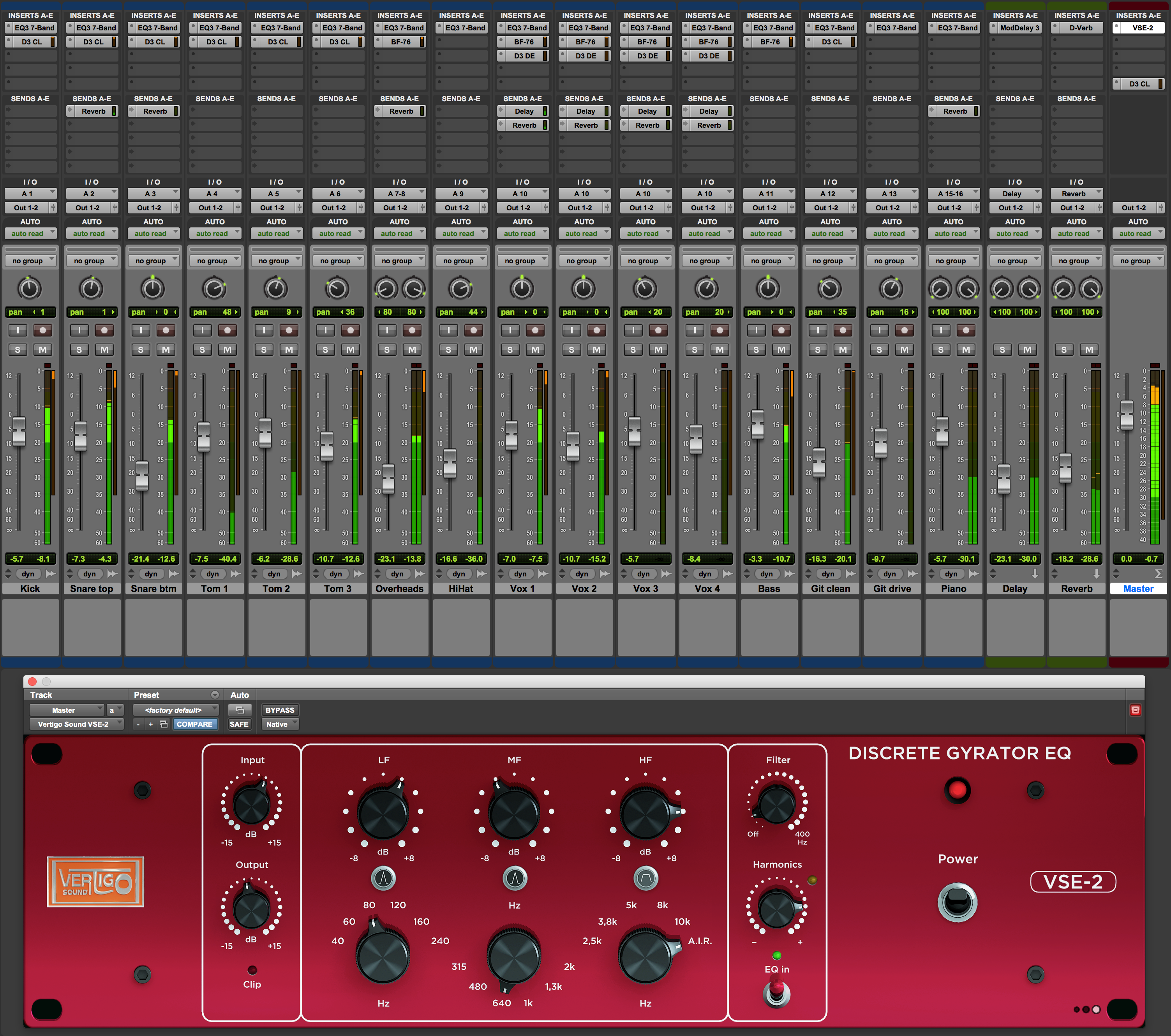1171x1036 pixels.
Task: Open Kick track input A 1 selector
Action: [30, 194]
